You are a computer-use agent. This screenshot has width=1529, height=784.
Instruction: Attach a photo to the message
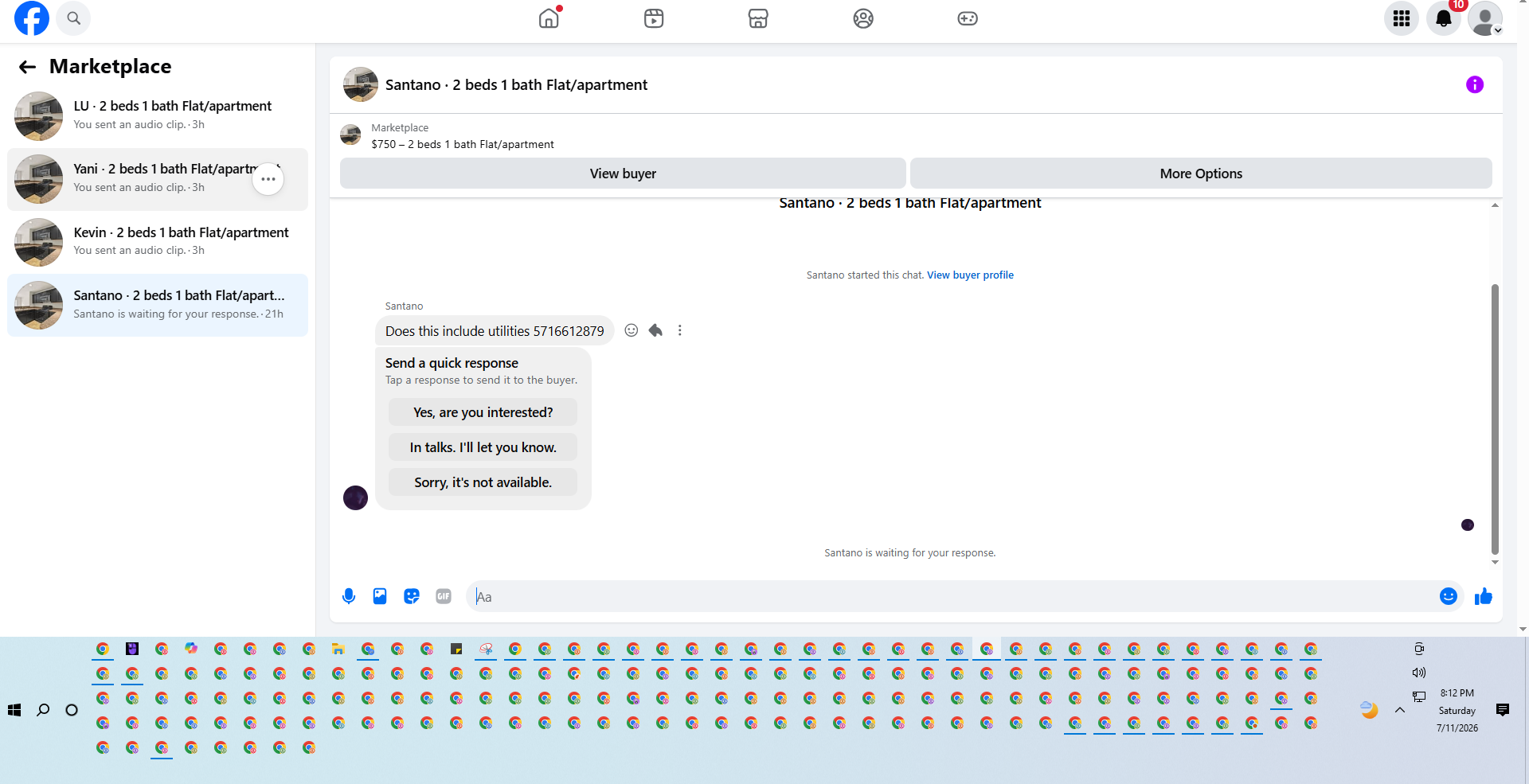[380, 596]
